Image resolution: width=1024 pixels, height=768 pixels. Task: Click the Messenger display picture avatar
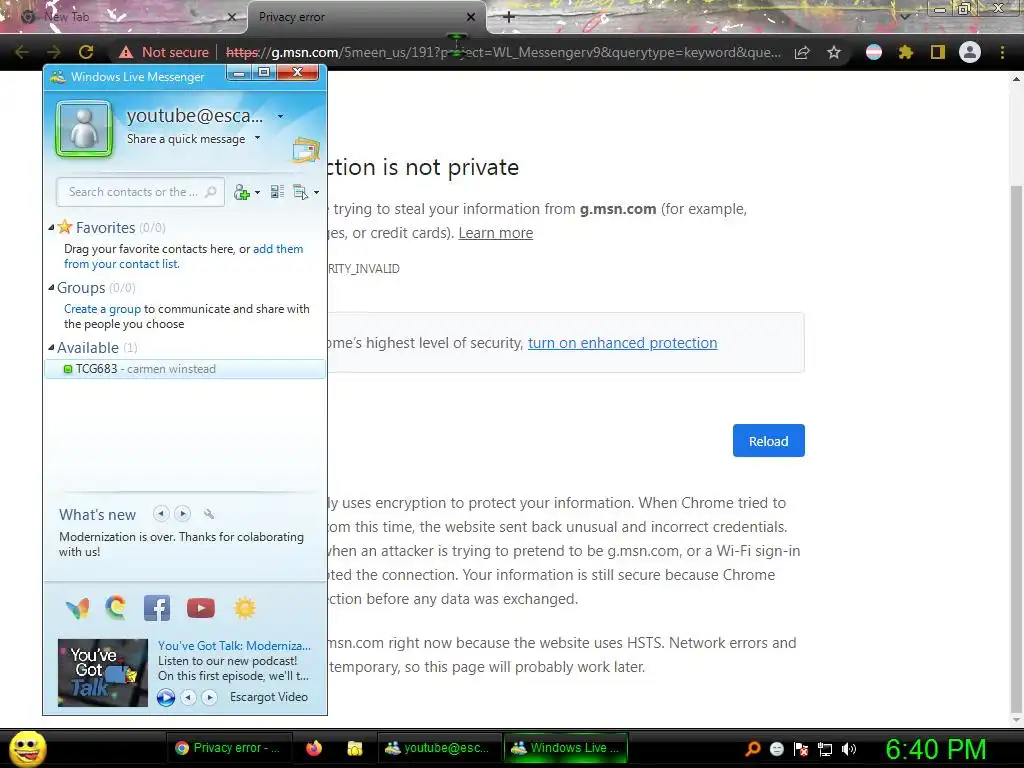[84, 129]
